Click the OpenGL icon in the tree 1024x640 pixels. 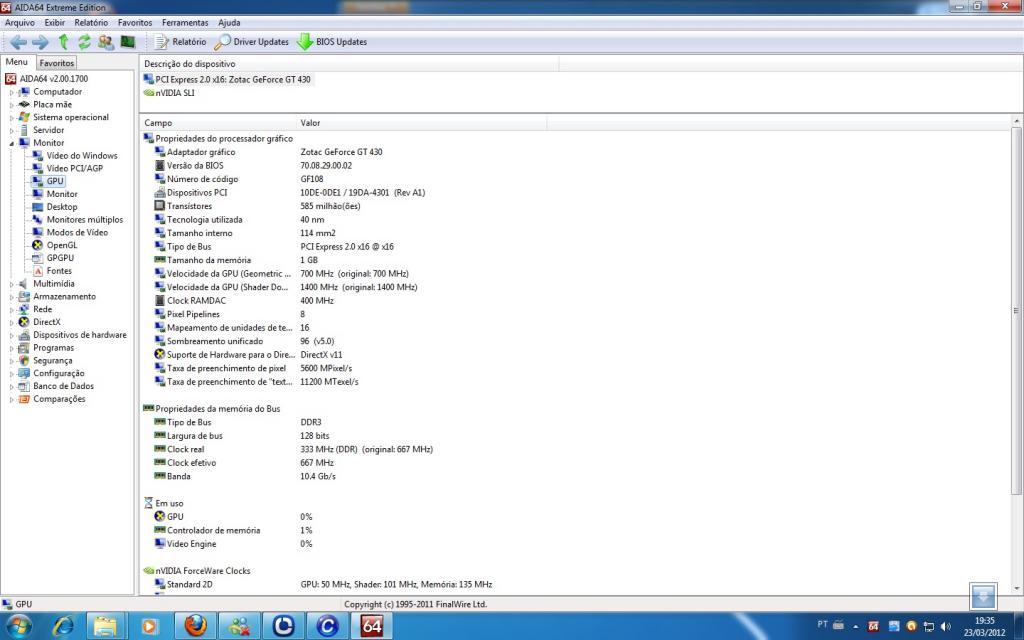coord(37,246)
